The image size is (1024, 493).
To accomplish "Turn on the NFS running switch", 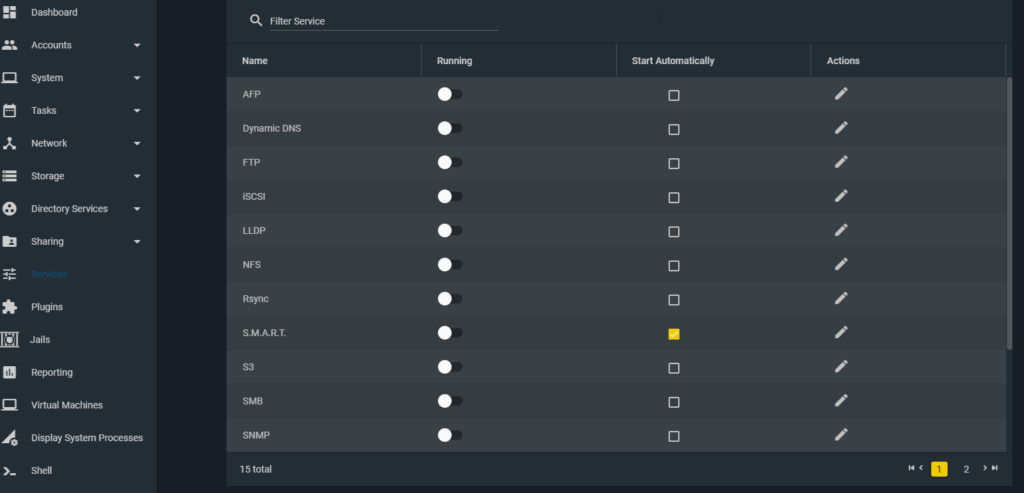I will (450, 264).
